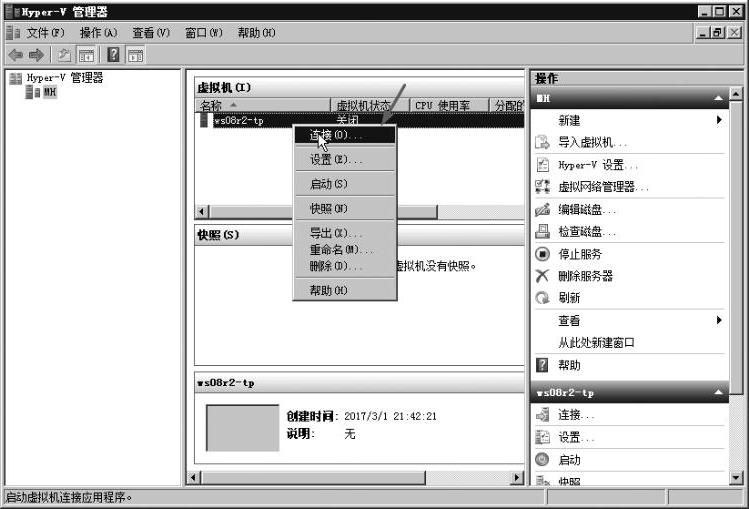Screen dimensions: 749x509
Task: Toggle the console tree toolbar icon
Action: (x=86, y=55)
